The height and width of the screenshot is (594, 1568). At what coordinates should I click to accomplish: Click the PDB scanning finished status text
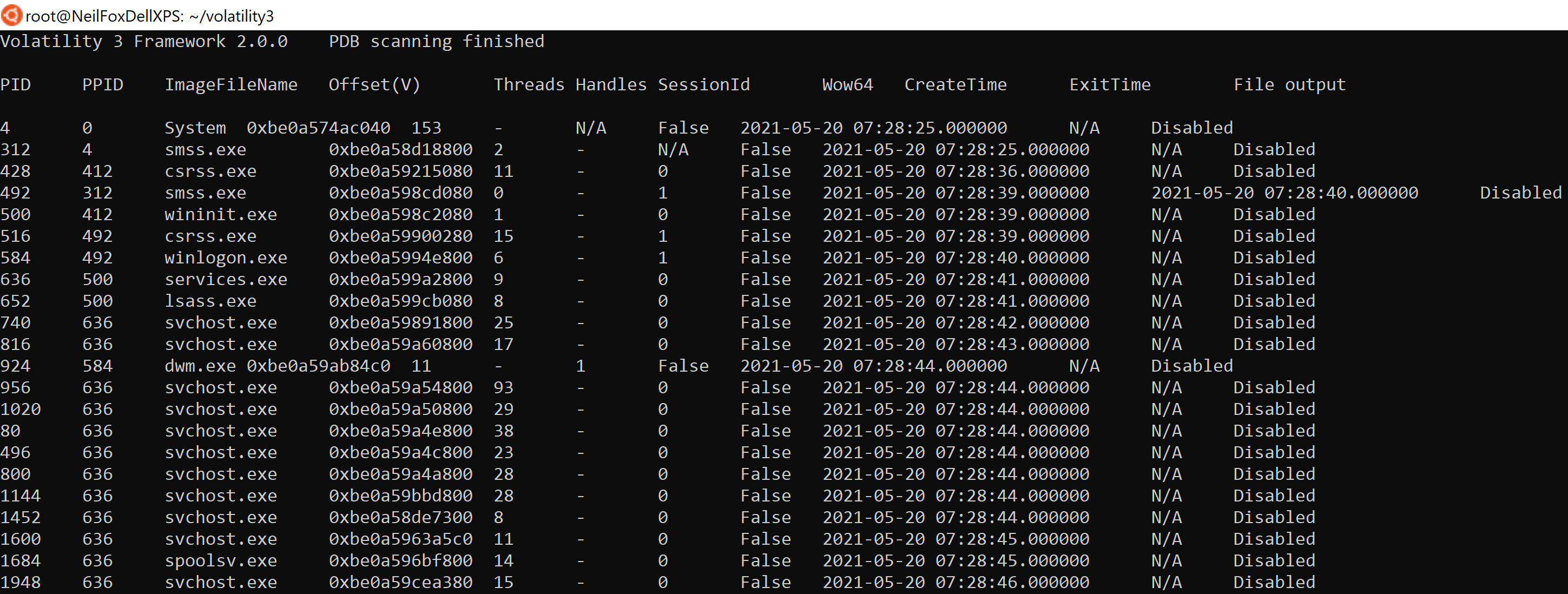(x=436, y=41)
